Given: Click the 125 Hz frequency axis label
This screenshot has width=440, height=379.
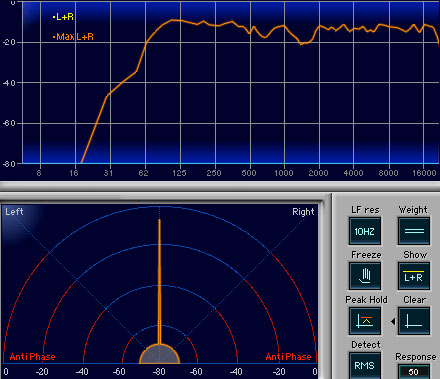Looking at the screenshot, I should click(179, 173).
